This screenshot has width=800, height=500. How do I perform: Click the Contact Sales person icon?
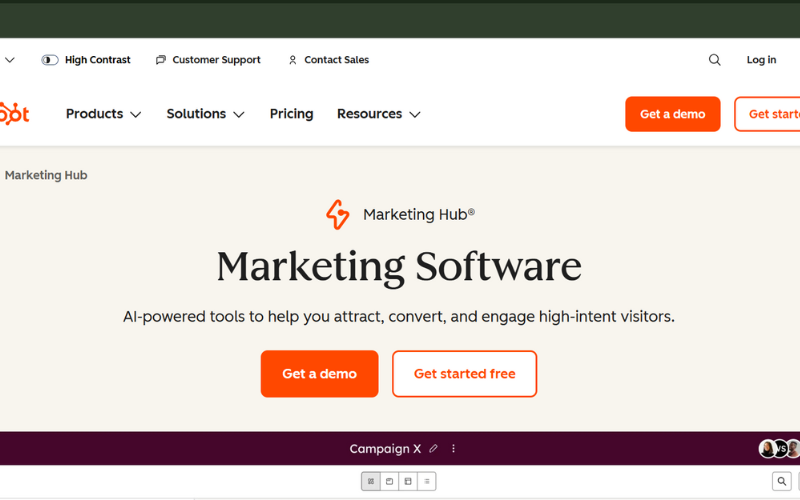(x=292, y=60)
